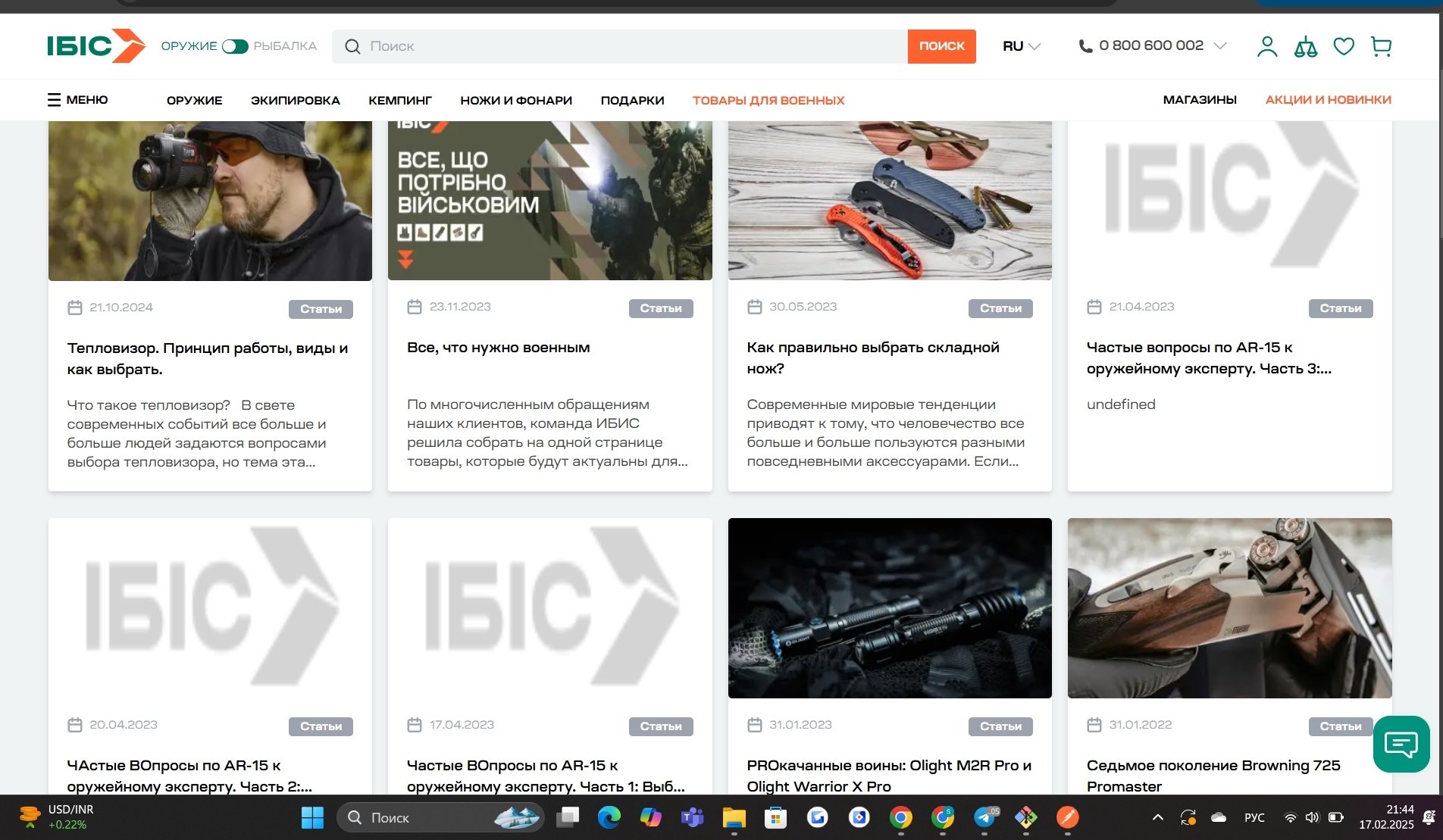Open the wishlist heart icon

point(1344,46)
